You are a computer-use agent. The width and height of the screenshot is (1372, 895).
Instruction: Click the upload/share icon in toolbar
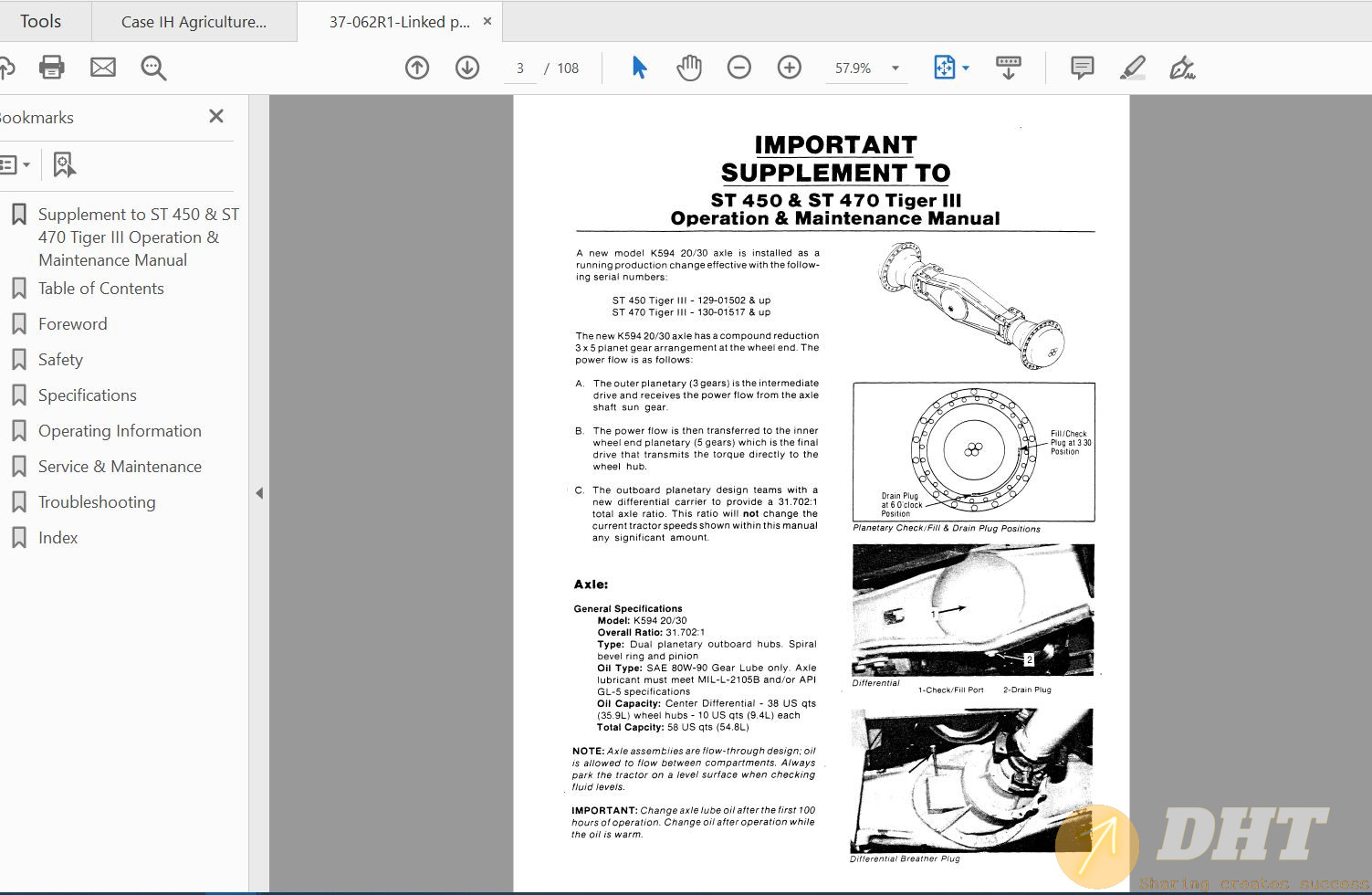pyautogui.click(x=6, y=68)
